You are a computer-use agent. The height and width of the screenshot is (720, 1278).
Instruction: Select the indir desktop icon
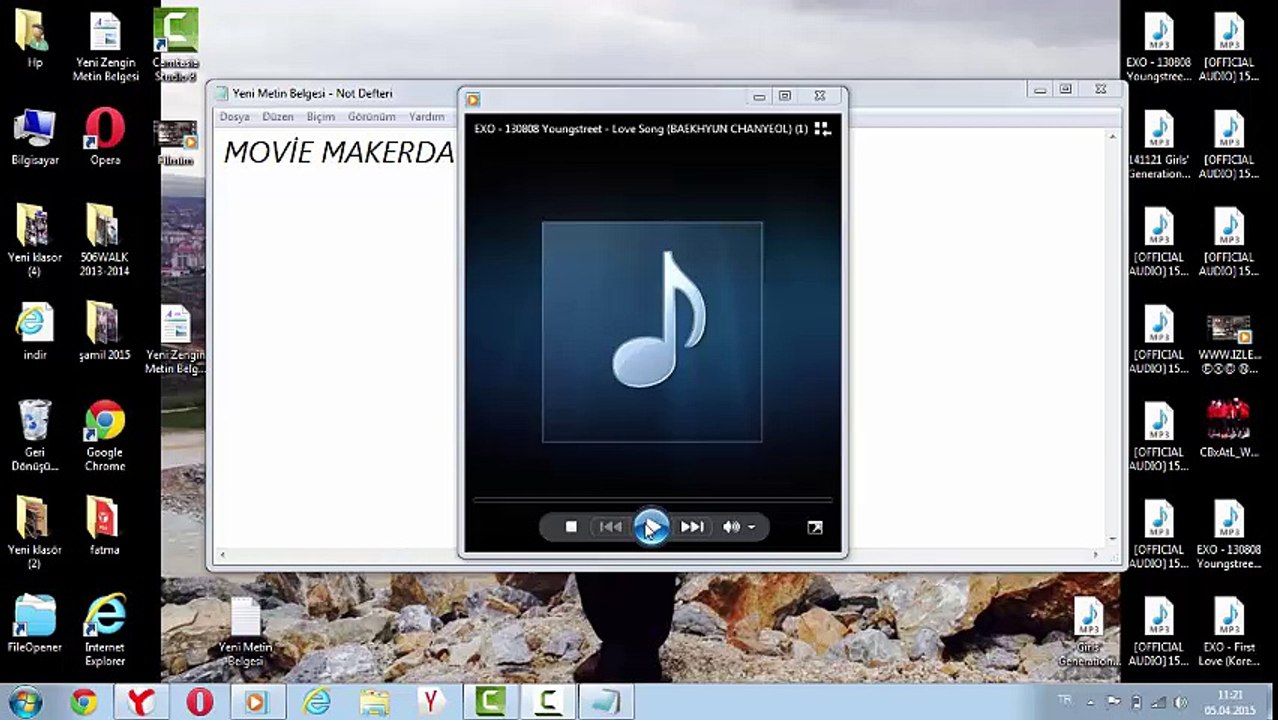coord(35,333)
